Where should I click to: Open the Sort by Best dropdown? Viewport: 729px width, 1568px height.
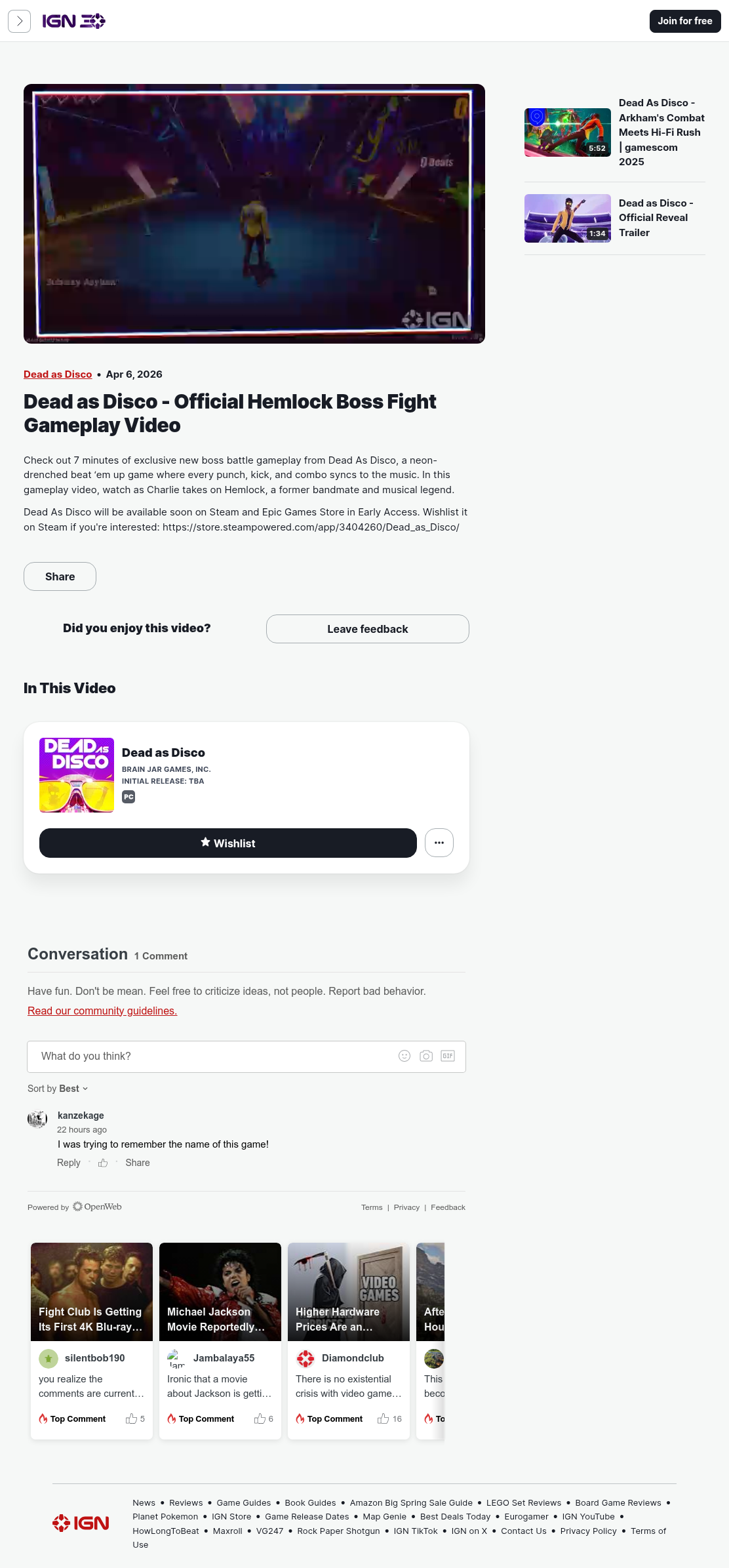click(x=58, y=1089)
